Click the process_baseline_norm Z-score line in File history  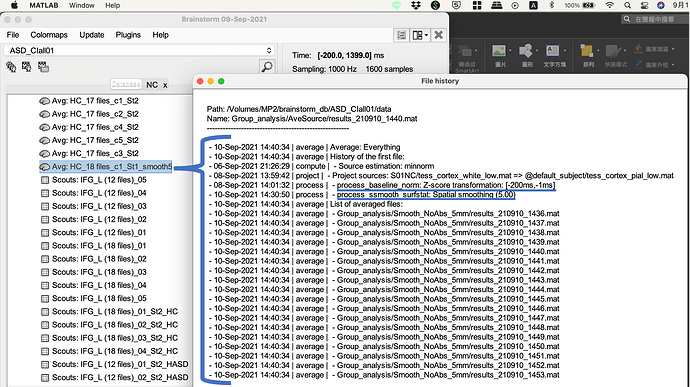382,185
